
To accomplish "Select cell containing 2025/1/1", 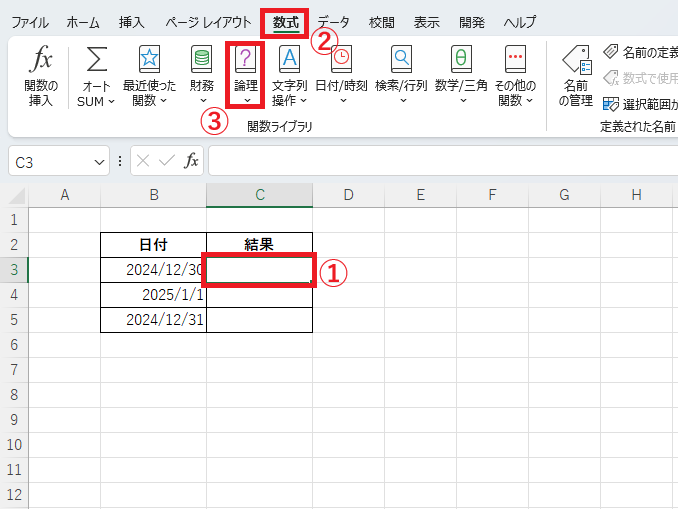I will [154, 295].
